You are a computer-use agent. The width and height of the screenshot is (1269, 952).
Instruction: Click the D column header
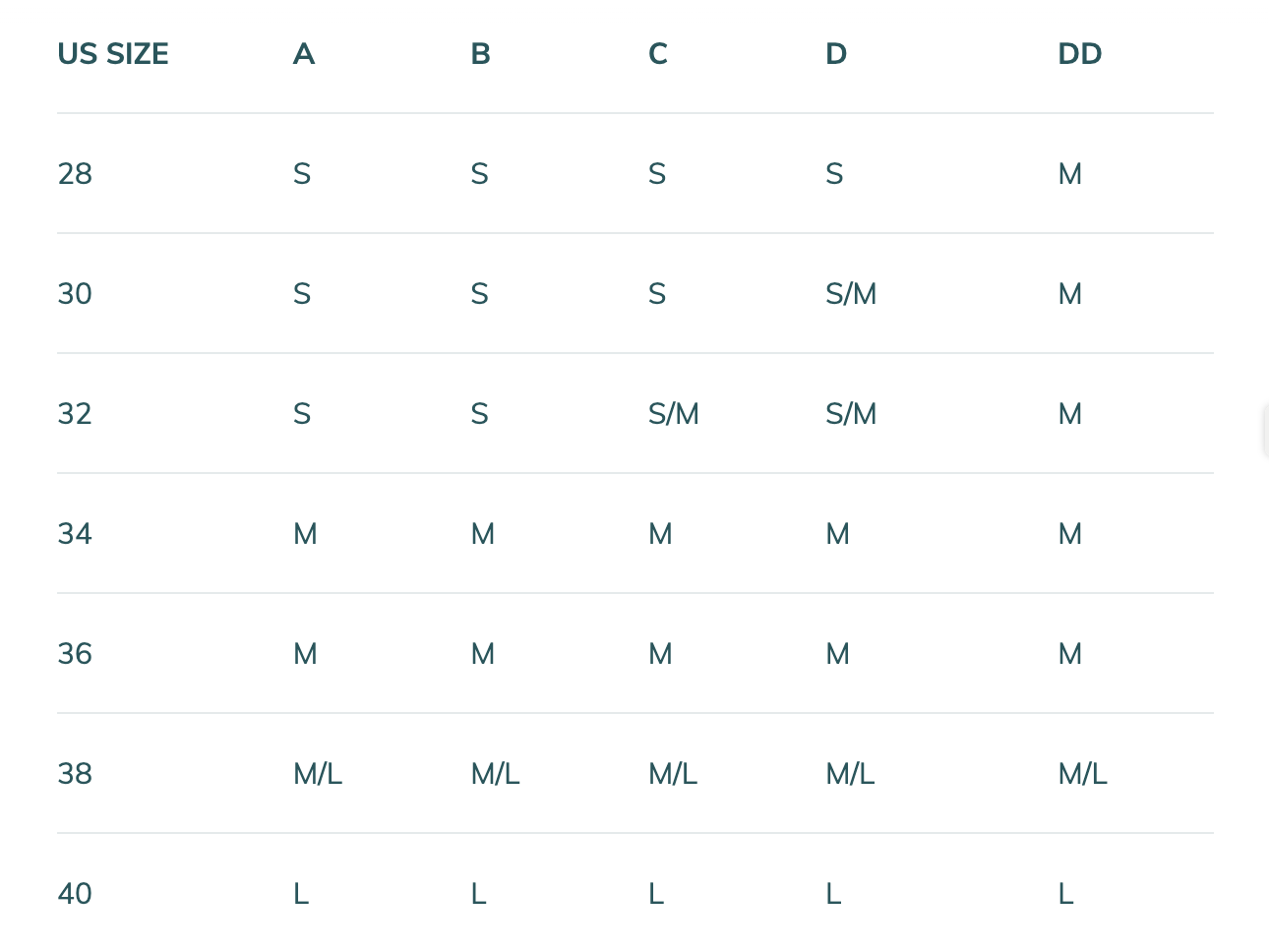[836, 54]
